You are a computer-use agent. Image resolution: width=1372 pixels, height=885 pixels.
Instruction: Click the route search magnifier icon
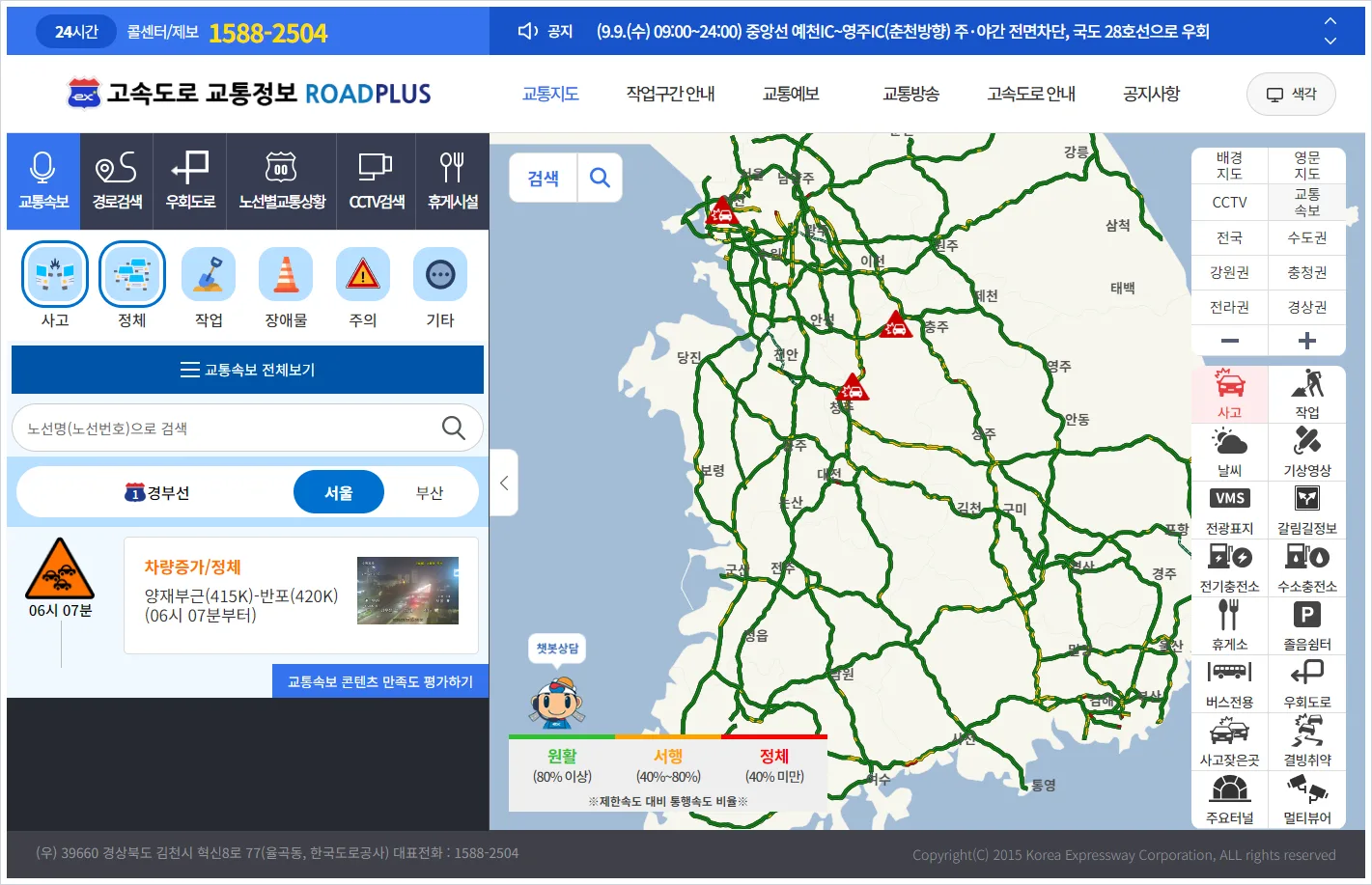point(453,428)
